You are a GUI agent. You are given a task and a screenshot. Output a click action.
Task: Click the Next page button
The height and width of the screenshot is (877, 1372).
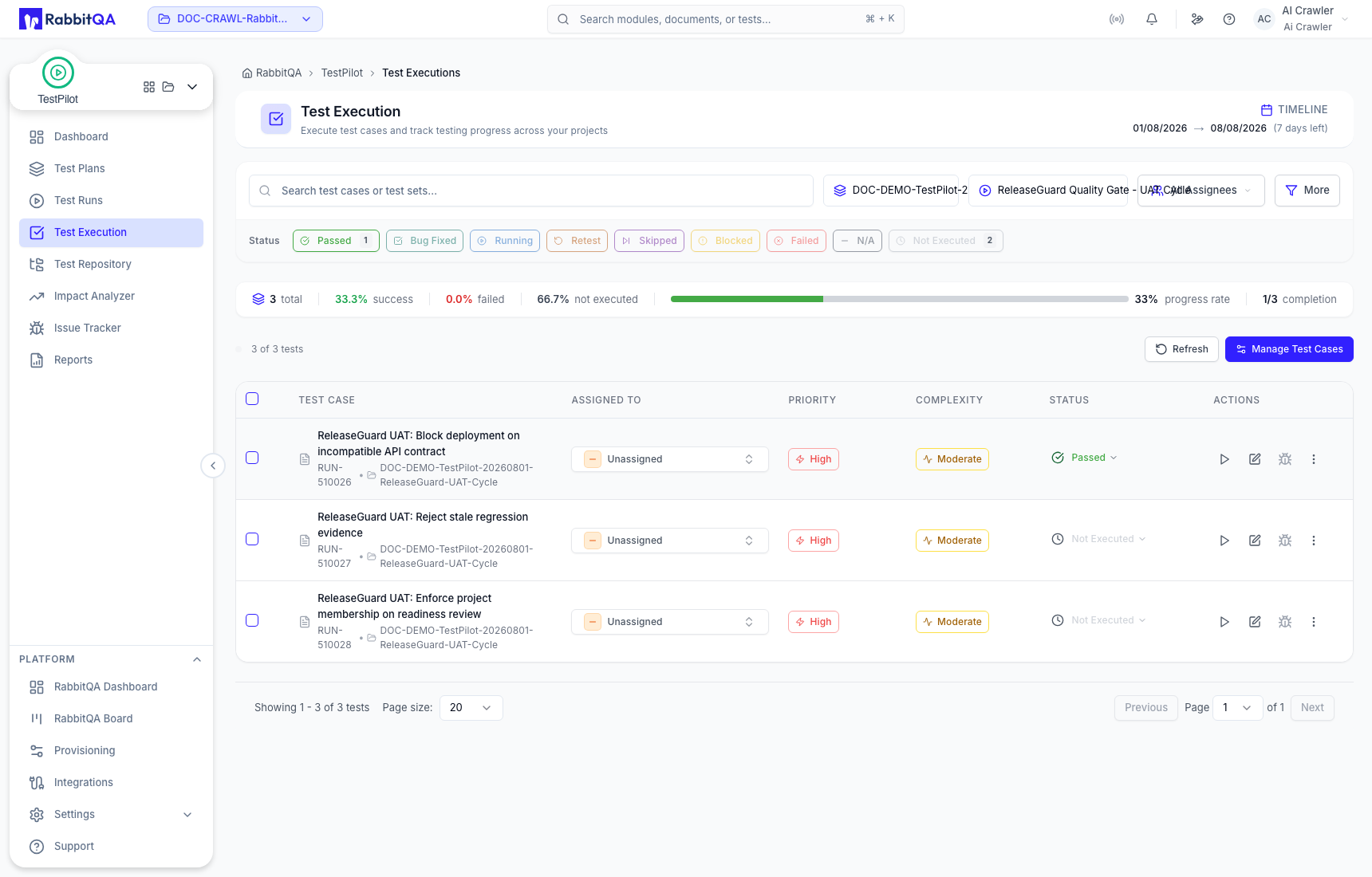coord(1312,708)
